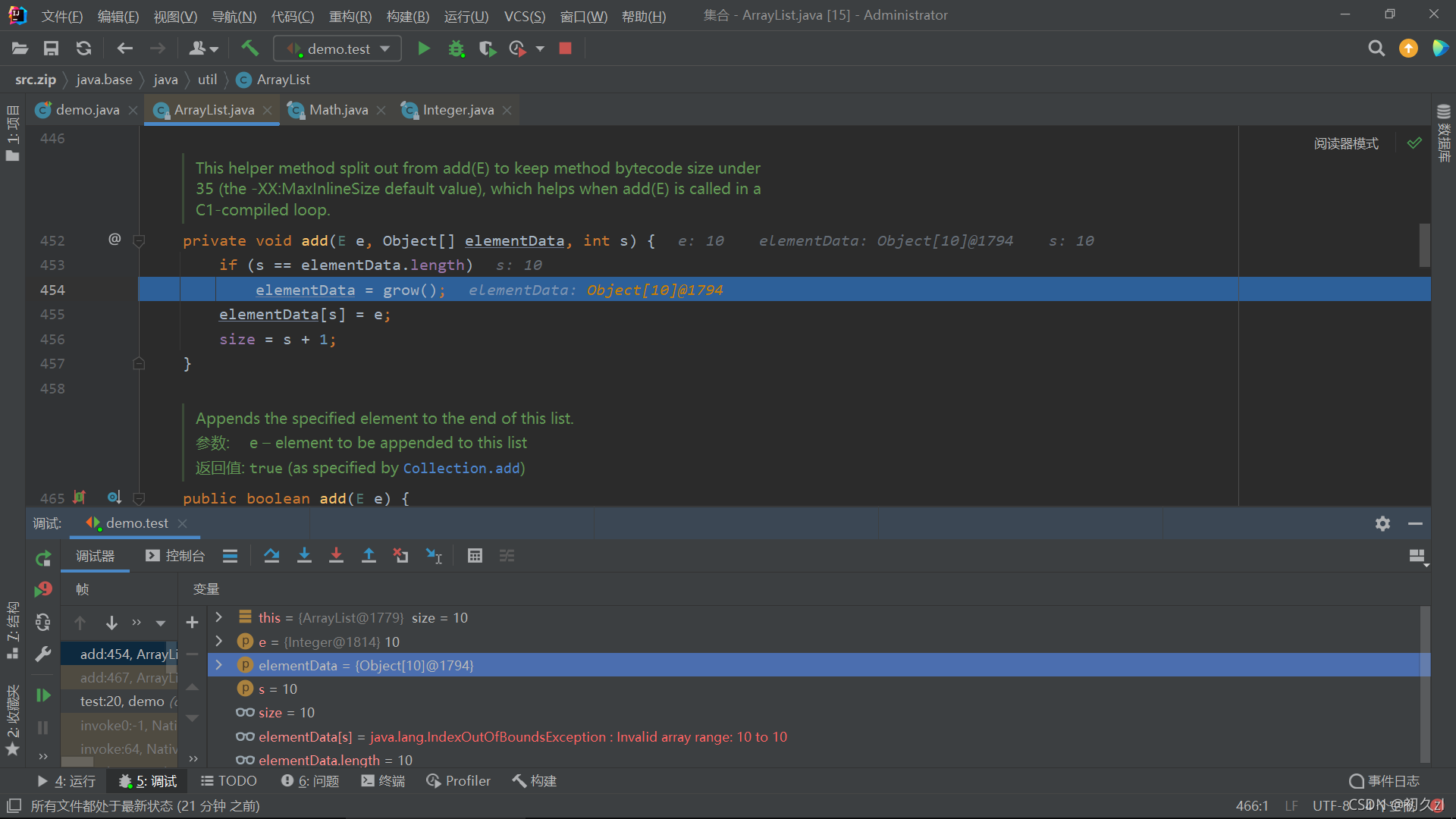Select frame add:467, ArrayList
The height and width of the screenshot is (819, 1456).
pos(120,678)
